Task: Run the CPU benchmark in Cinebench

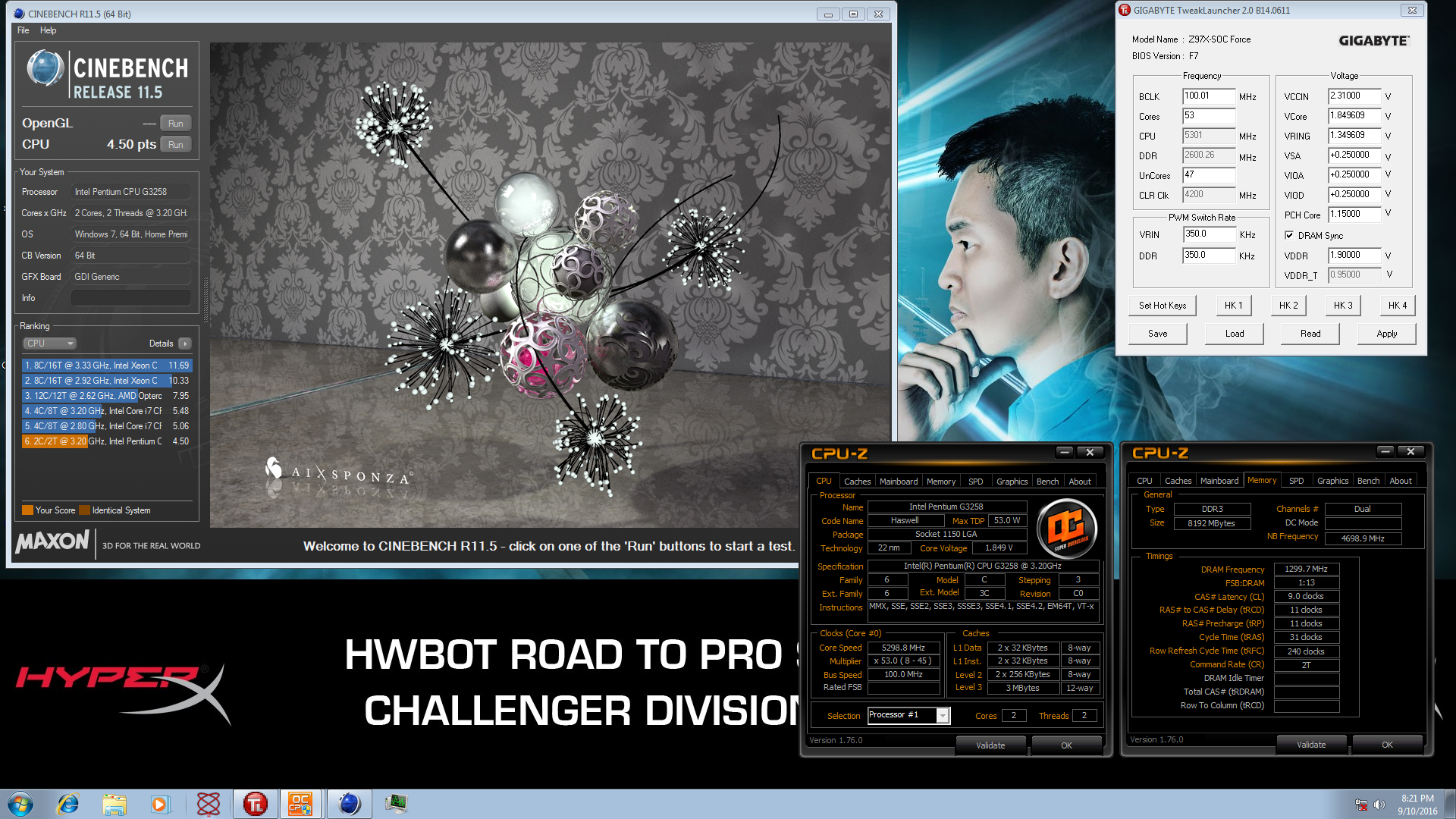Action: click(175, 145)
